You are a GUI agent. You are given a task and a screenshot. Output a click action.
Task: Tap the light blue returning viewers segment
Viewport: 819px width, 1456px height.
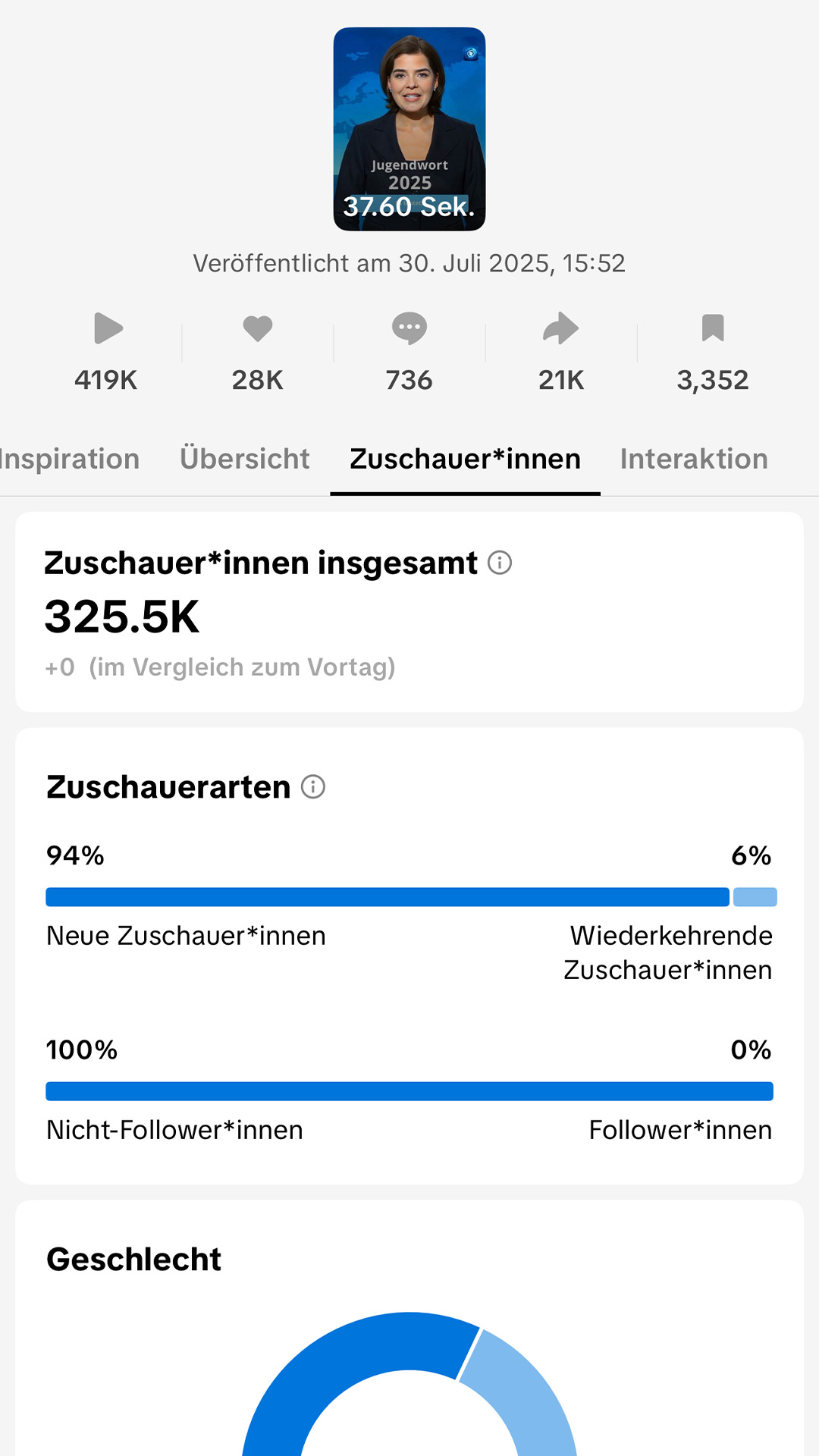[755, 897]
